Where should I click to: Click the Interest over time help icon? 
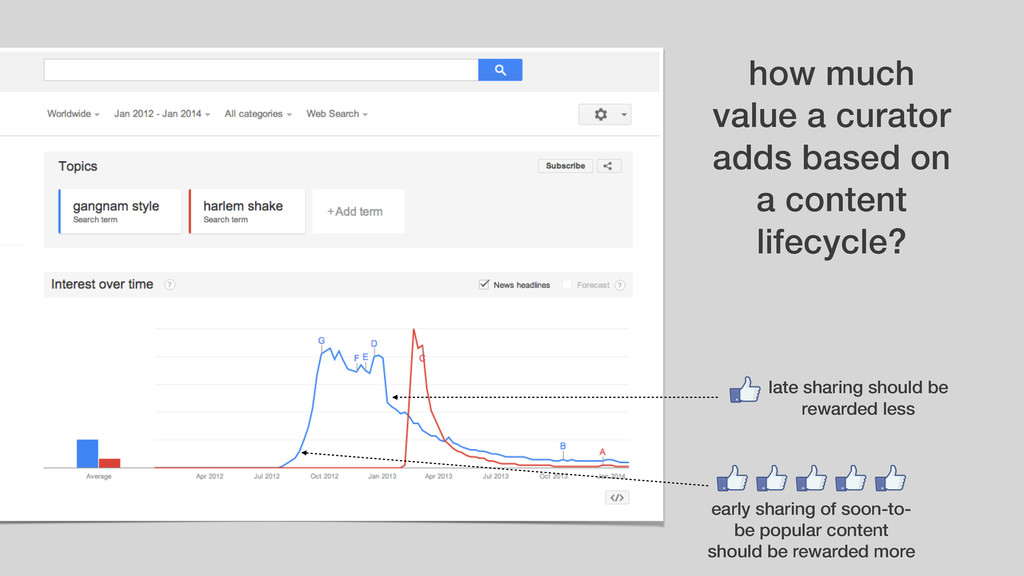(170, 285)
